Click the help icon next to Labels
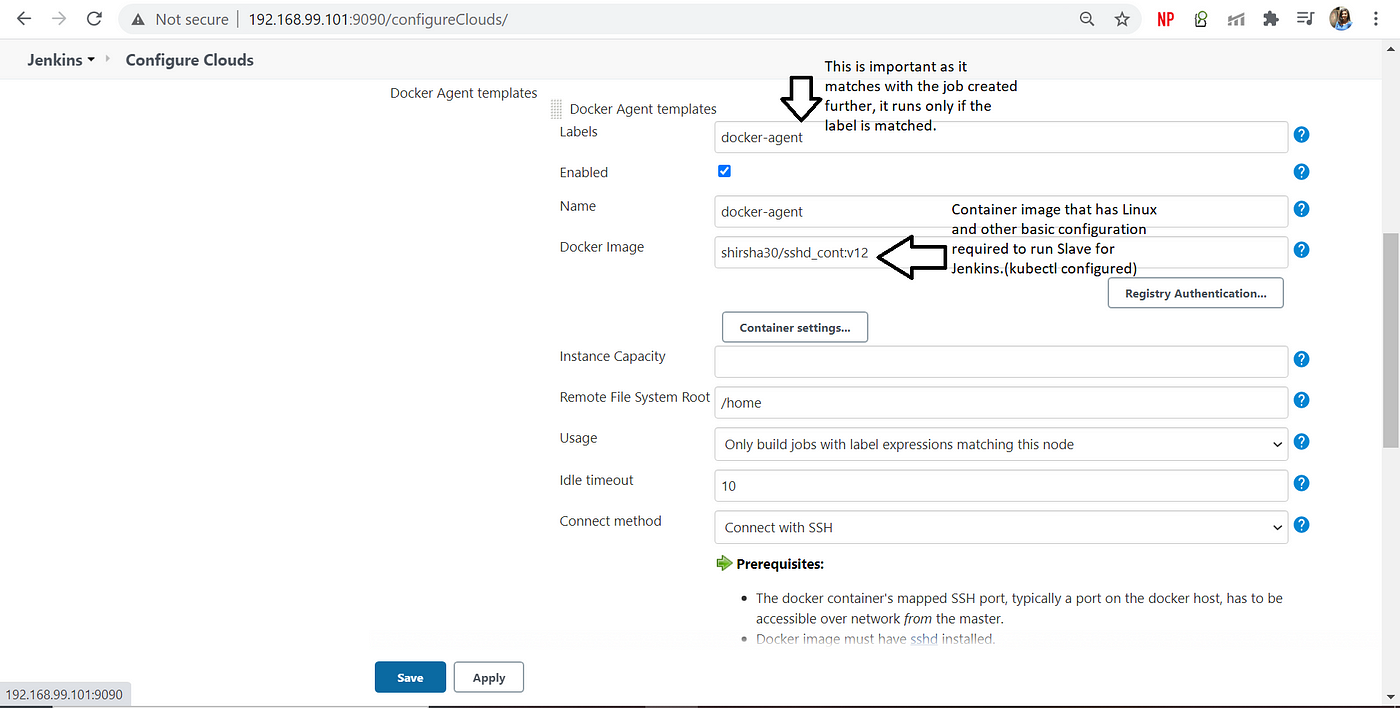This screenshot has width=1400, height=708. [x=1302, y=135]
